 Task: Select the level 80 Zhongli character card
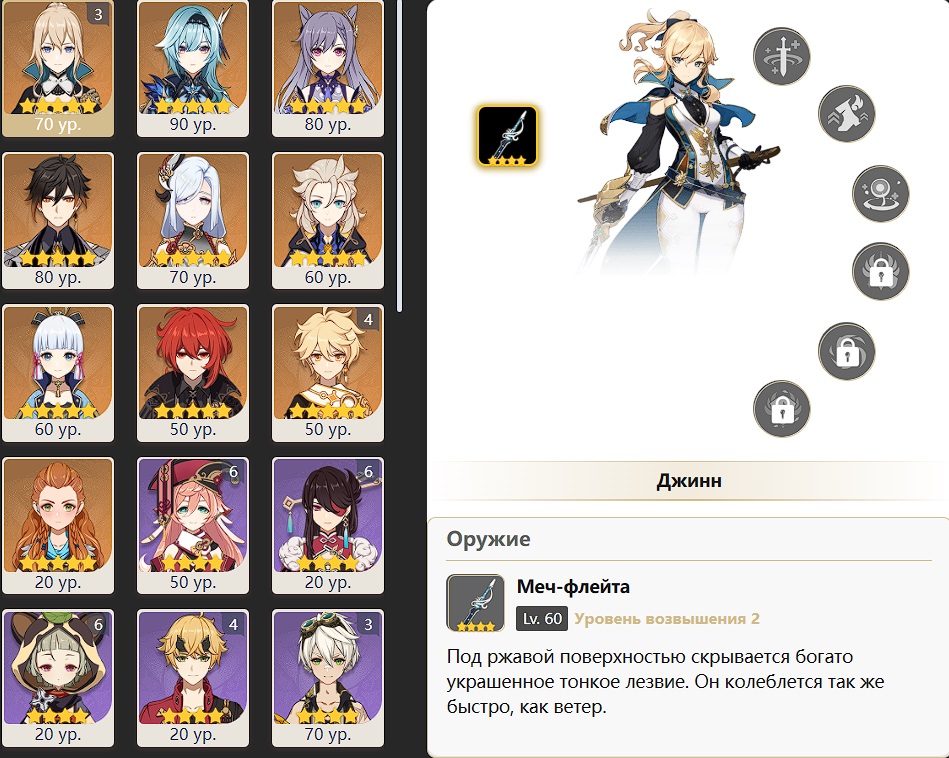pyautogui.click(x=58, y=220)
